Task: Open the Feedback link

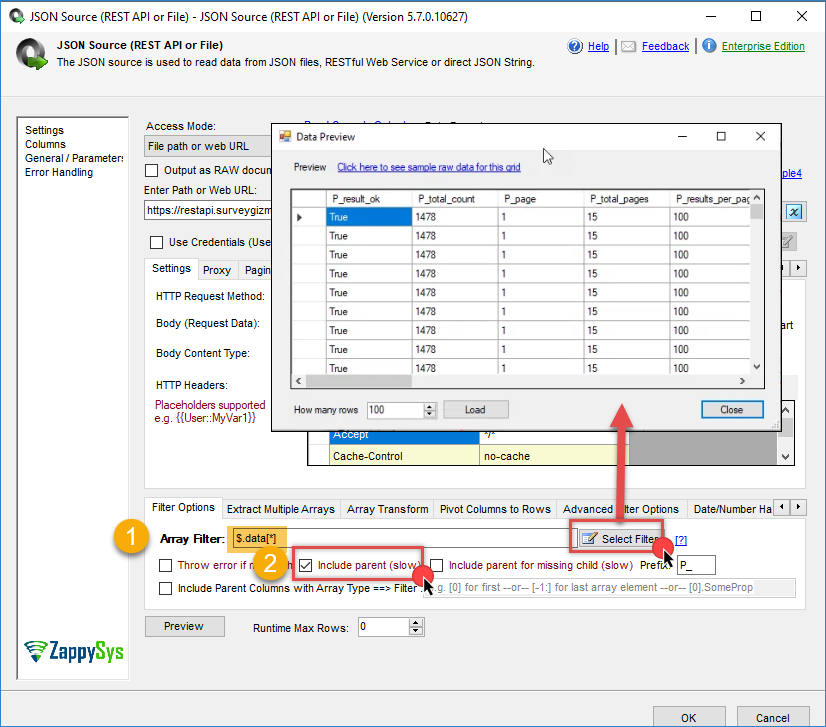Action: pos(665,46)
